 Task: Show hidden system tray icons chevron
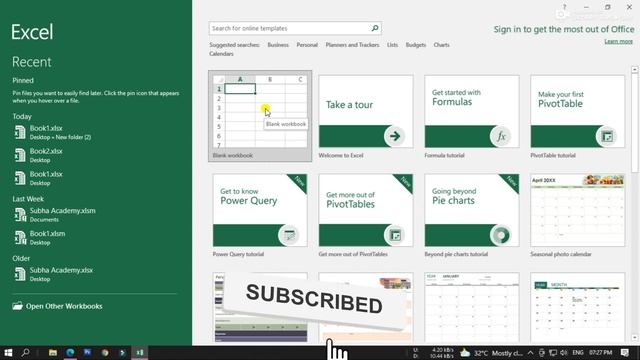pyautogui.click(x=530, y=353)
